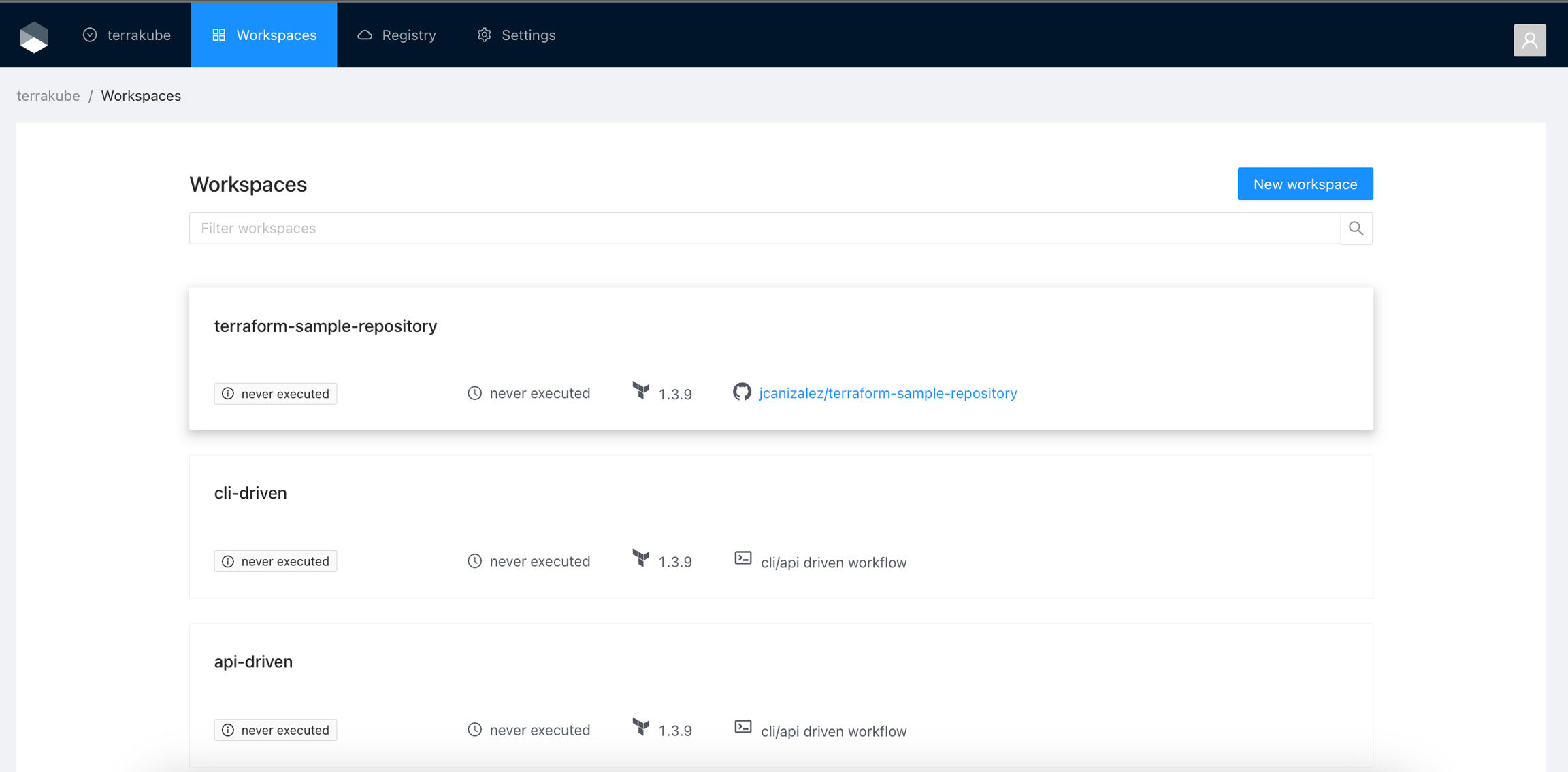Click the never executed status tag on cli-driven
Viewport: 1568px width, 772px height.
coord(276,561)
